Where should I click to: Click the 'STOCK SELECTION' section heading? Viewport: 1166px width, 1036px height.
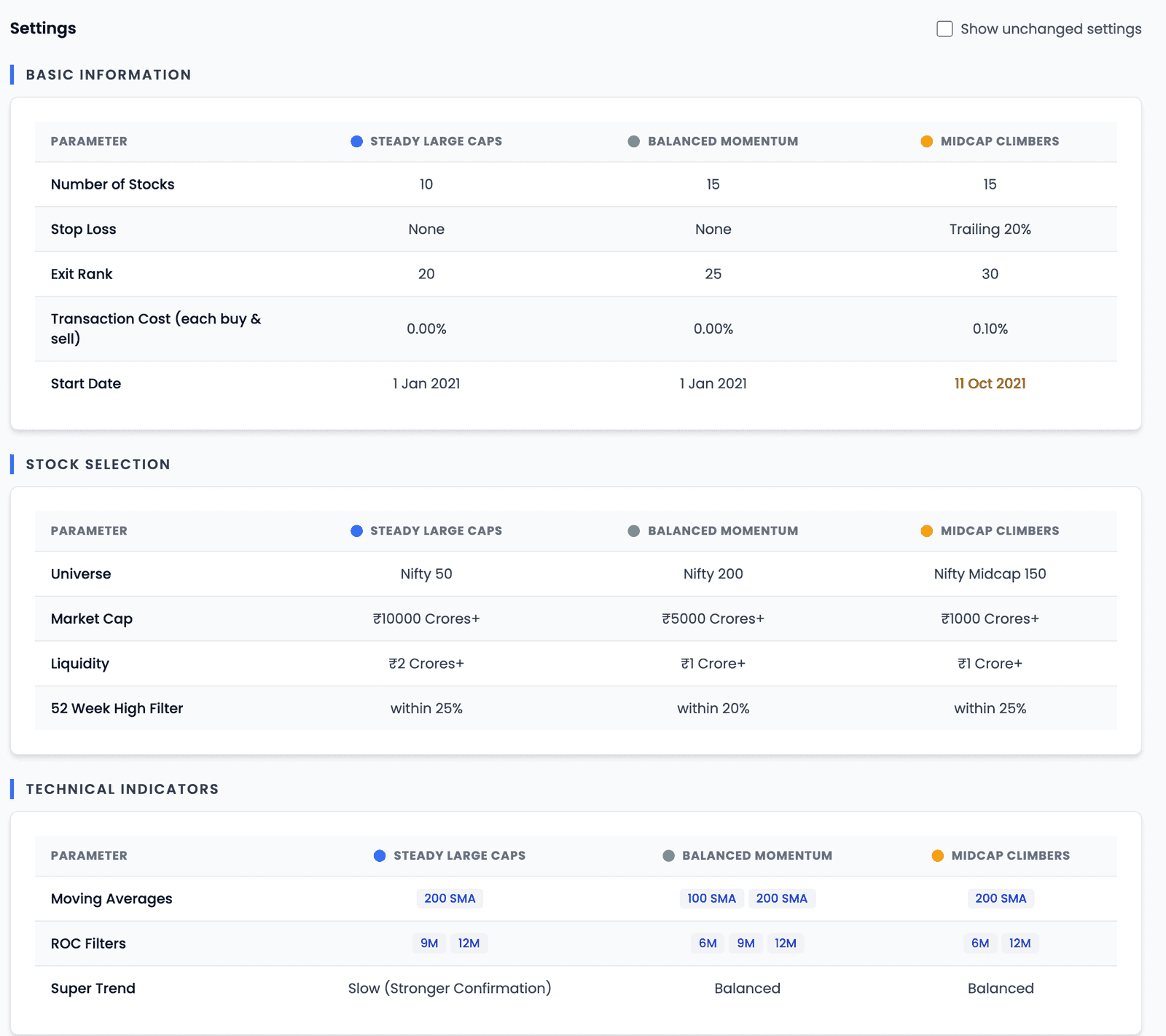tap(98, 465)
